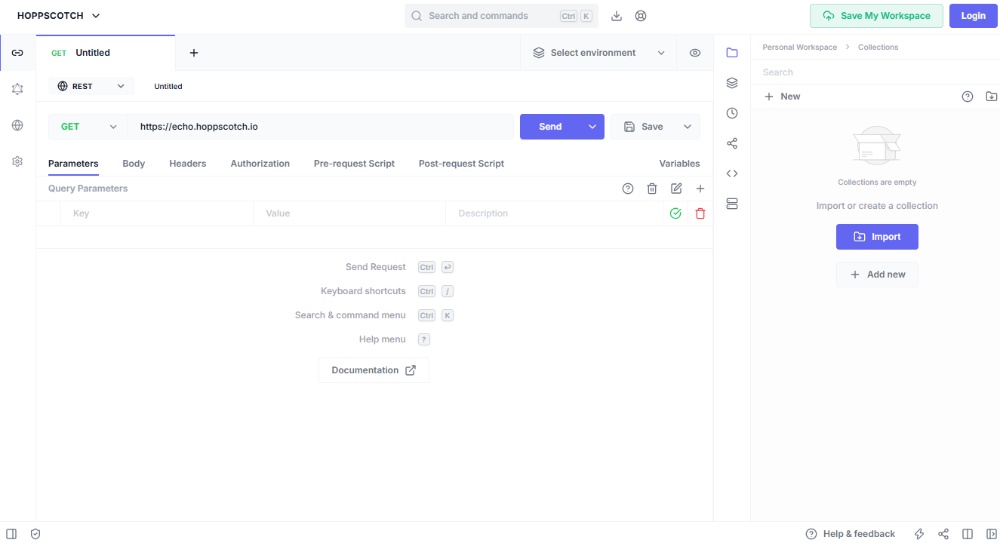Toggle the parameter row green check
Image resolution: width=1000 pixels, height=543 pixels.
coord(675,214)
